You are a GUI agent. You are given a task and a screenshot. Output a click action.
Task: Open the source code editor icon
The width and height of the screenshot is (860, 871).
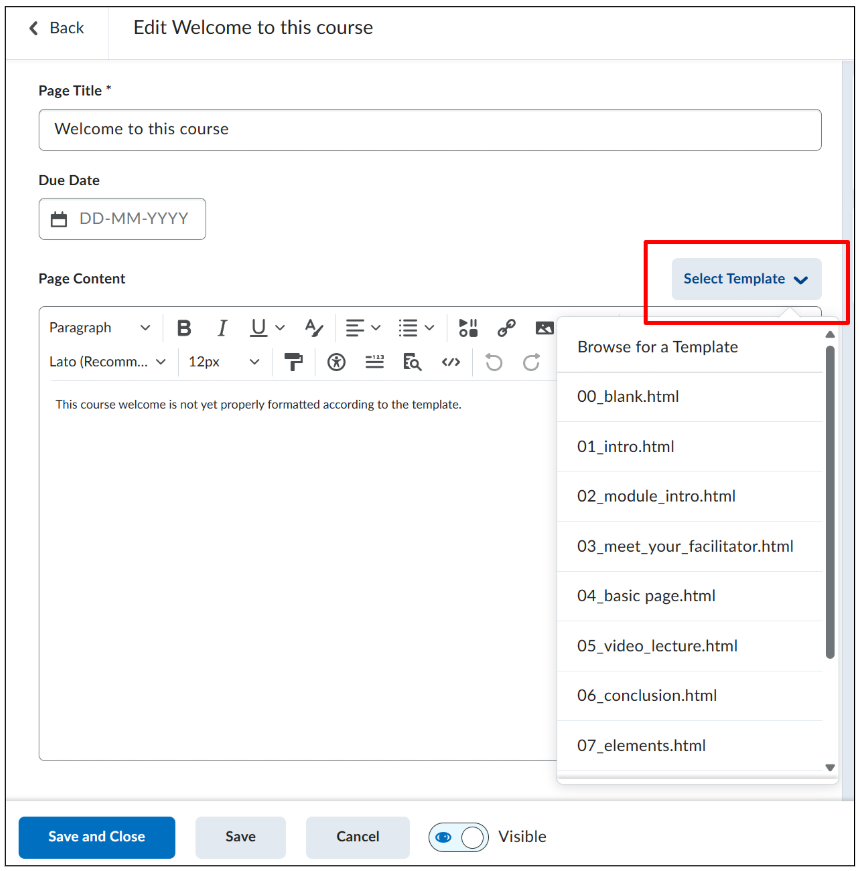click(x=451, y=362)
